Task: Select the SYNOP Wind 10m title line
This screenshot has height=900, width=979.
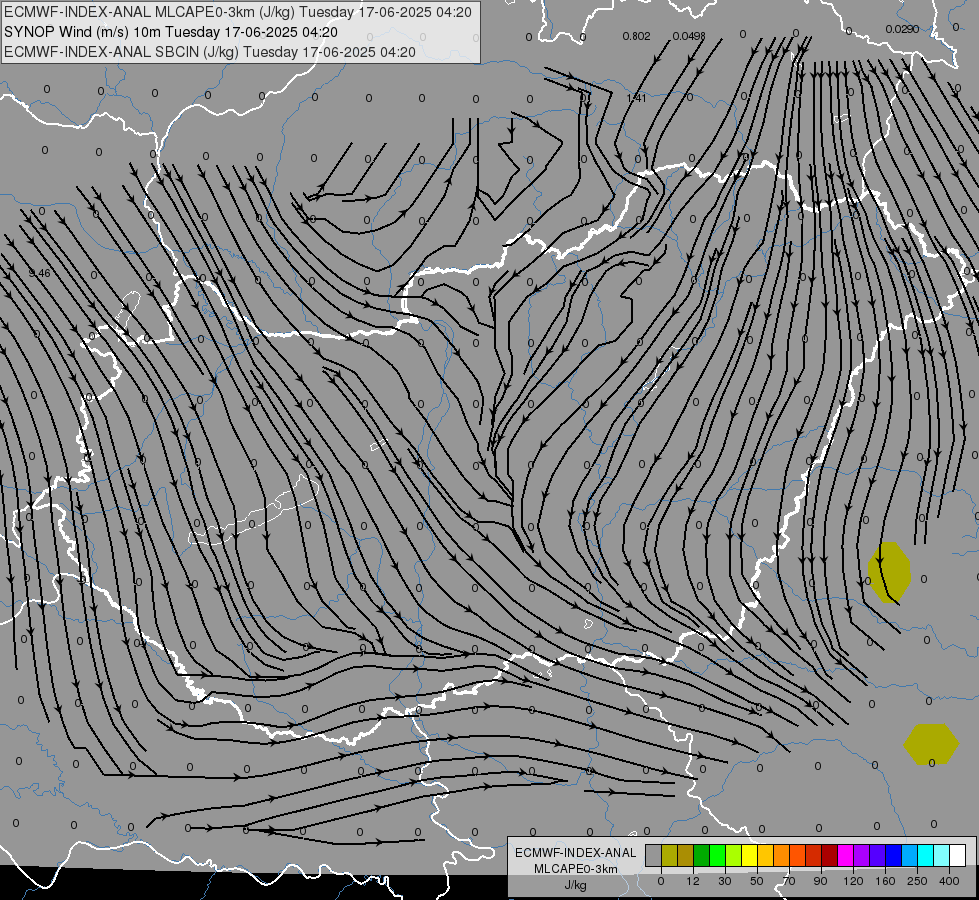Action: point(171,32)
